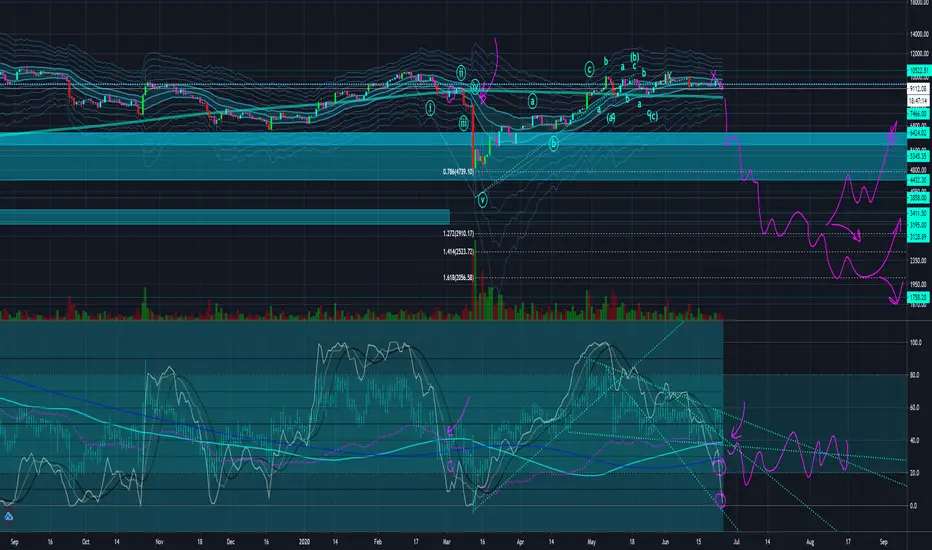
Task: Select the (a) wave label in parentheses
Action: pos(610,117)
